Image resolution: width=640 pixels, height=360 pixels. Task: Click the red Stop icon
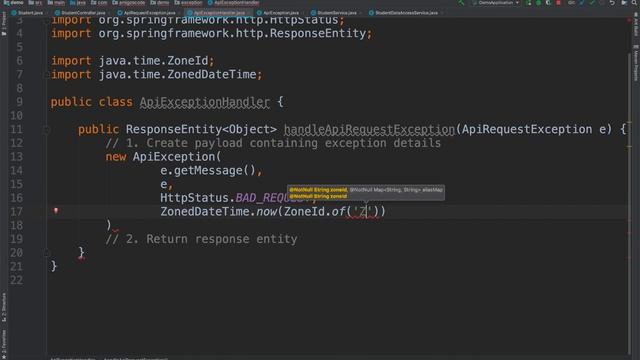click(558, 3)
